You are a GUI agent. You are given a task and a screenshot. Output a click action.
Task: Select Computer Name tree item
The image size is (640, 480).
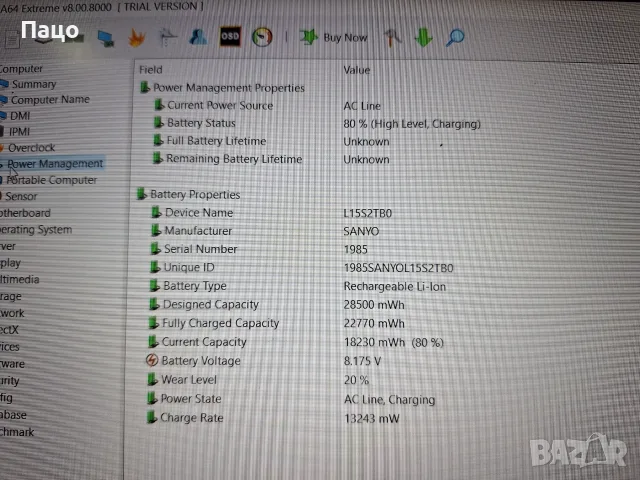pos(50,100)
